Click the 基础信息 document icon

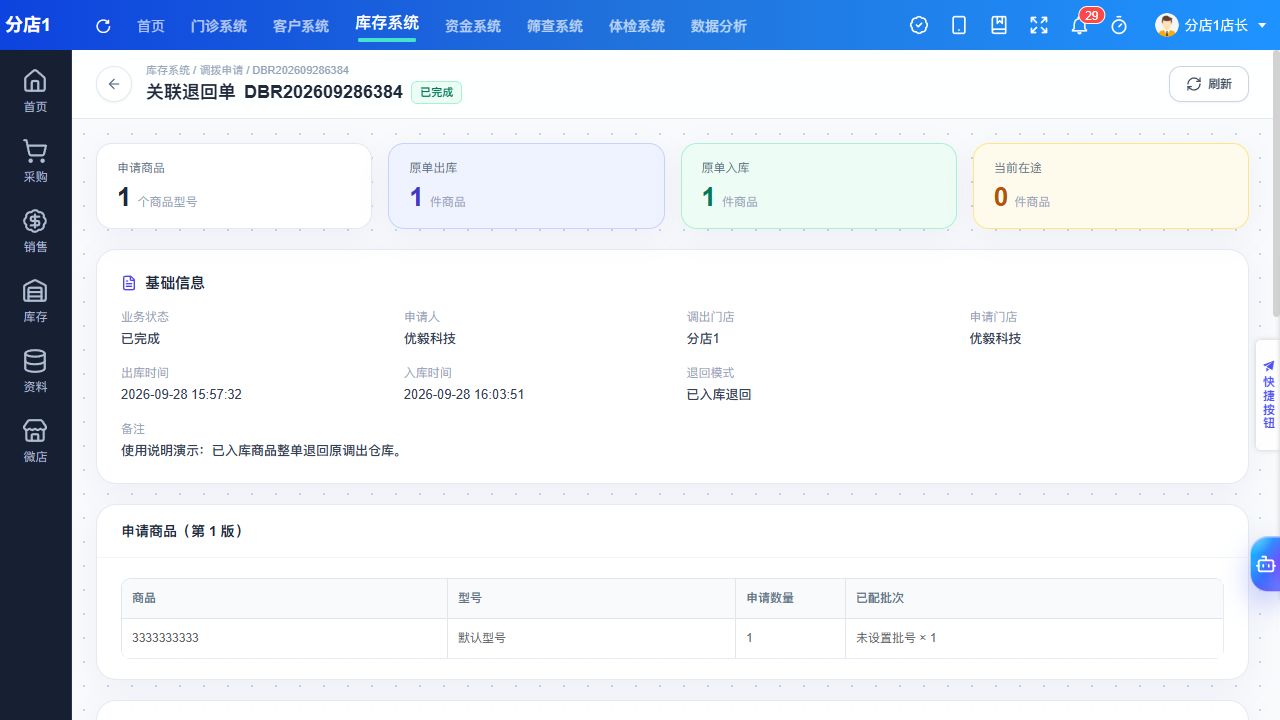coord(129,283)
